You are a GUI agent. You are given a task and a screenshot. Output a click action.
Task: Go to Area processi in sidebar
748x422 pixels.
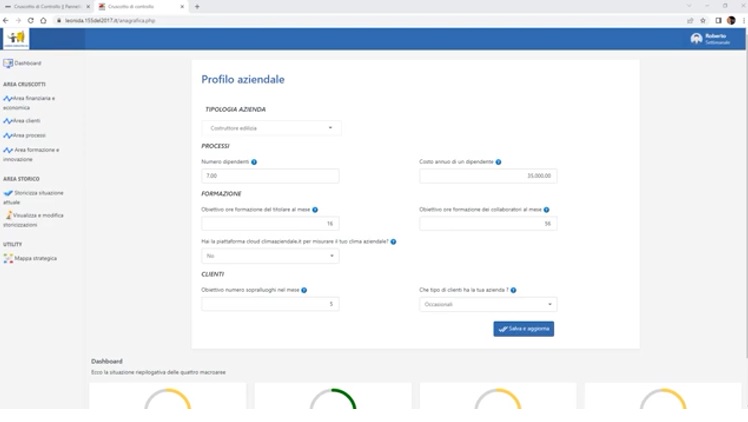point(29,135)
